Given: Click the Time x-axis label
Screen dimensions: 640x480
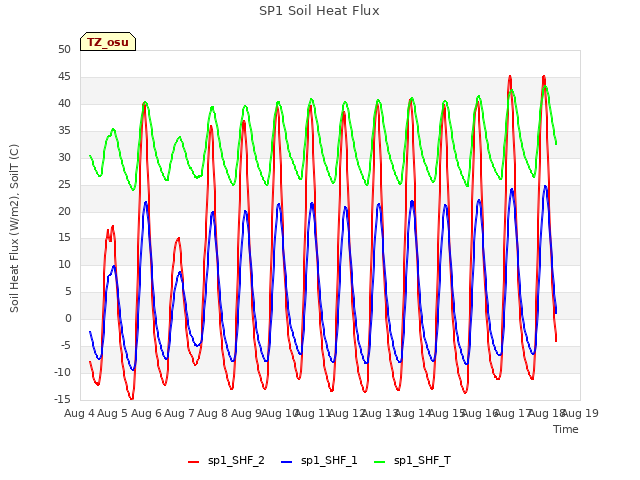Looking at the screenshot, I should point(565,429).
